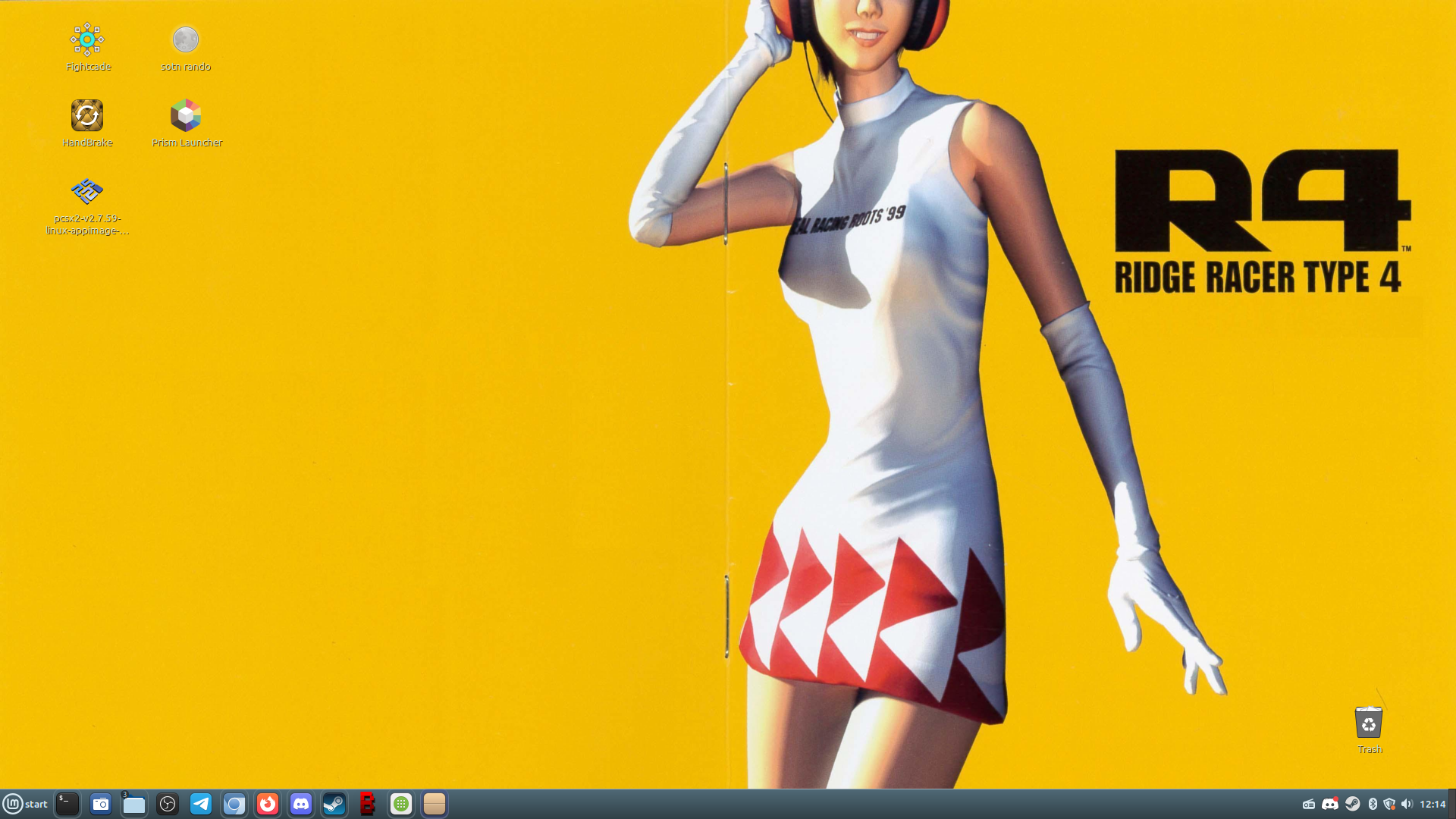Open the volume control in system tray
The height and width of the screenshot is (819, 1456).
[x=1407, y=804]
